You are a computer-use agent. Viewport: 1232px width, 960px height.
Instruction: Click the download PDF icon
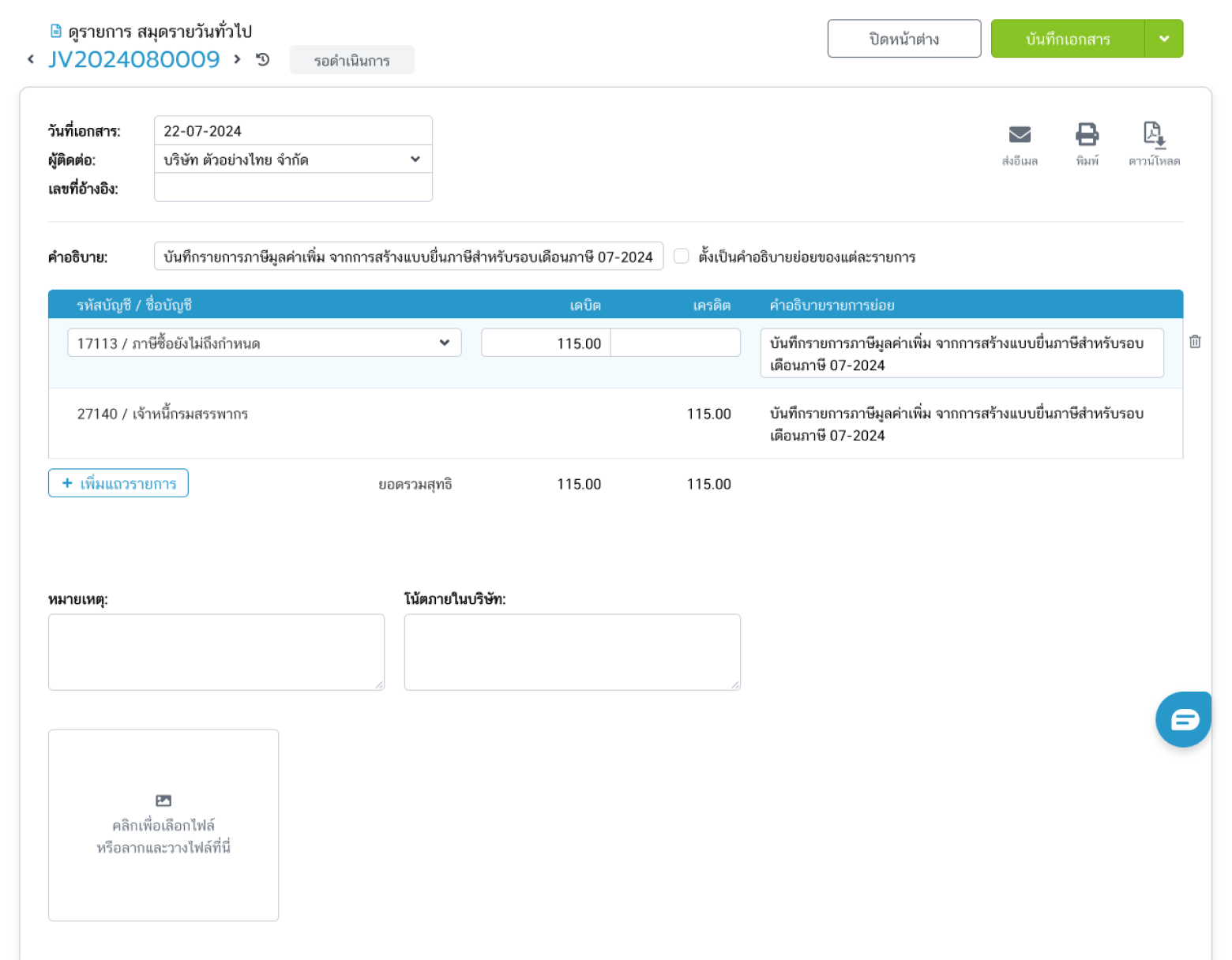point(1154,135)
